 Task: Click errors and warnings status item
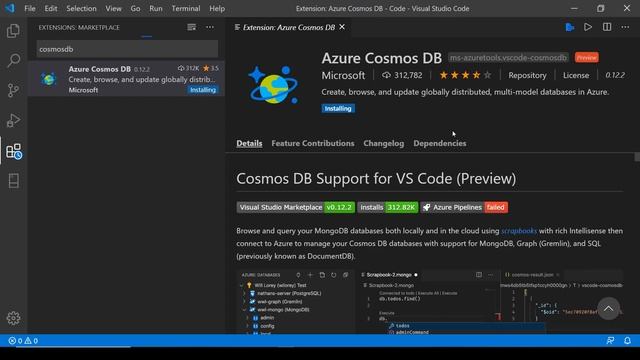click(x=23, y=341)
